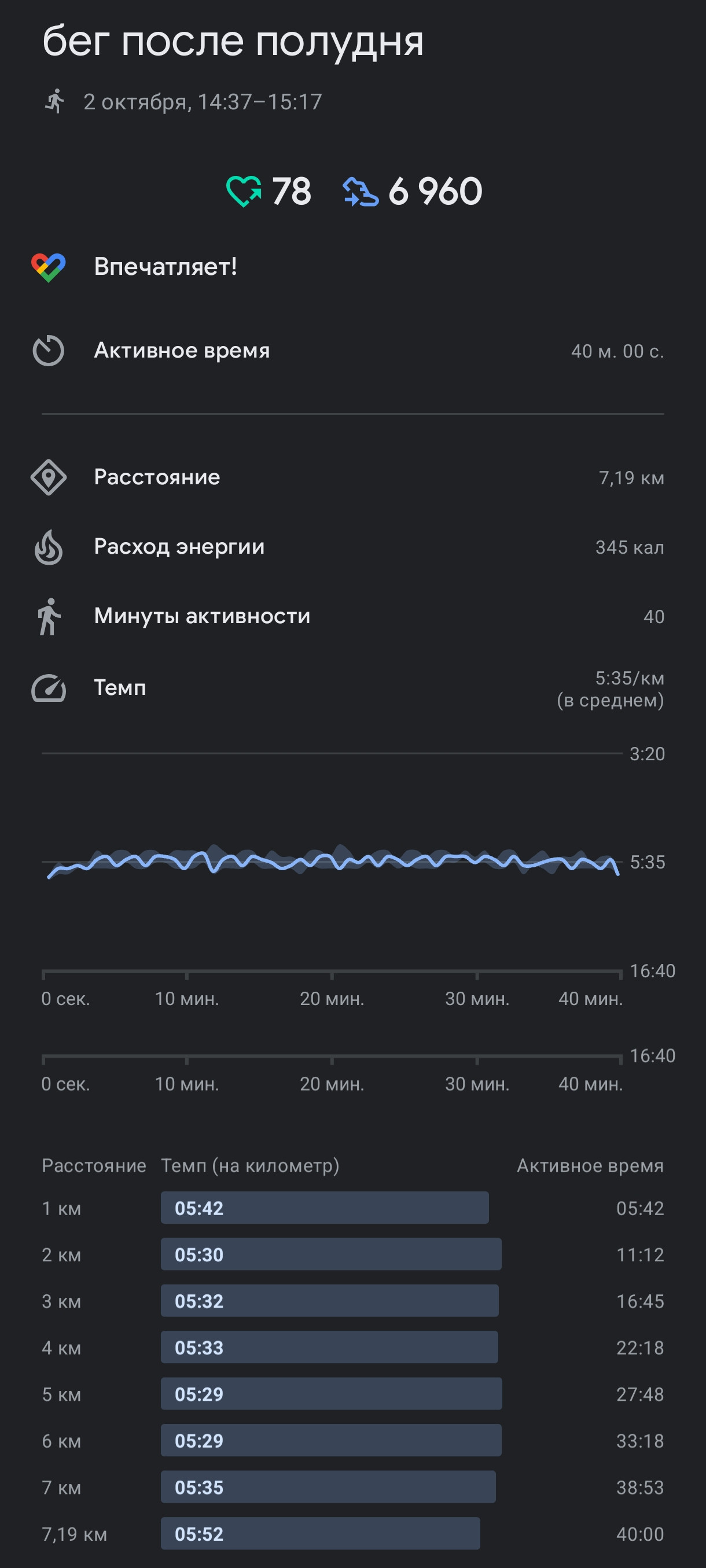Tap the 'Темп (на километр)' column header
Screen dimensions: 706x1568
click(x=250, y=1166)
